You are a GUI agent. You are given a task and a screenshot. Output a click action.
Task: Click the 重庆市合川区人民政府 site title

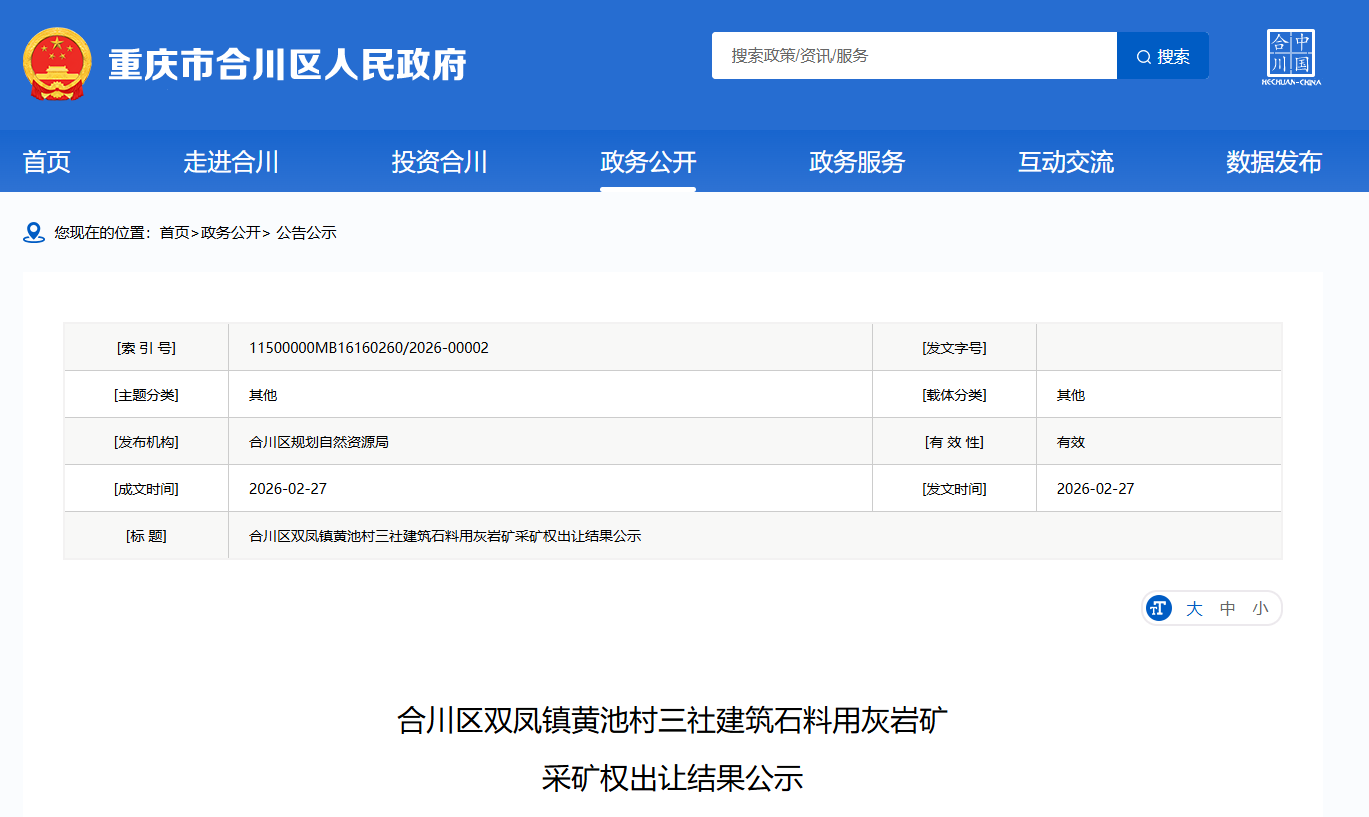point(287,65)
